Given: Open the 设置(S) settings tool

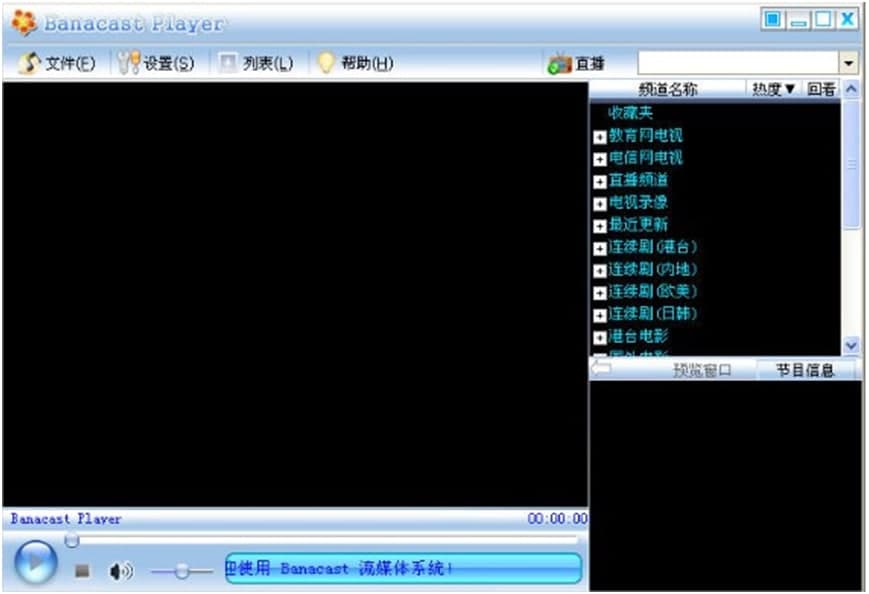Looking at the screenshot, I should pos(128,60).
